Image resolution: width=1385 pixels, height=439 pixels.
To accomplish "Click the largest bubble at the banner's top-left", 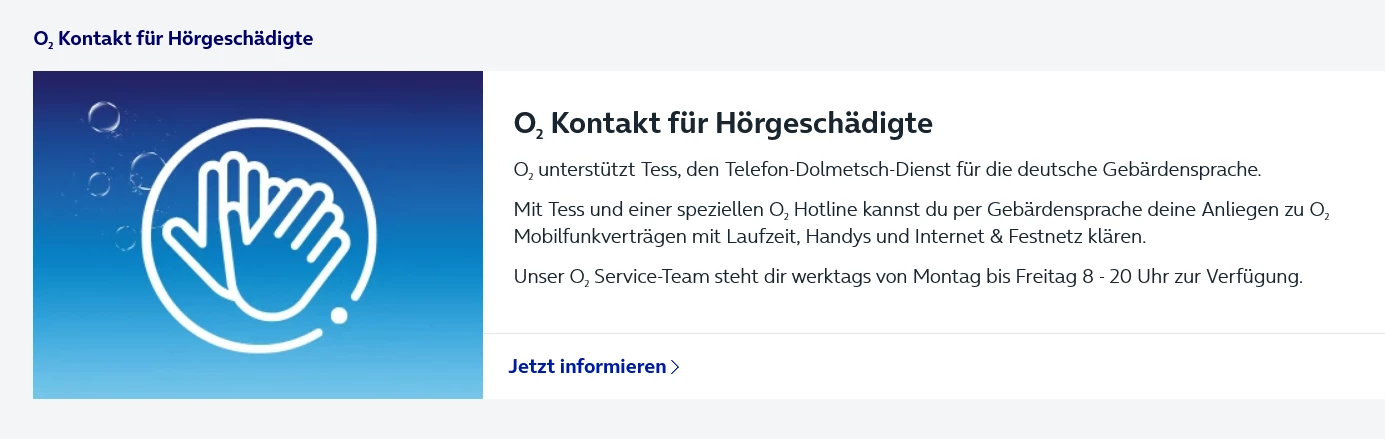I will 103,116.
